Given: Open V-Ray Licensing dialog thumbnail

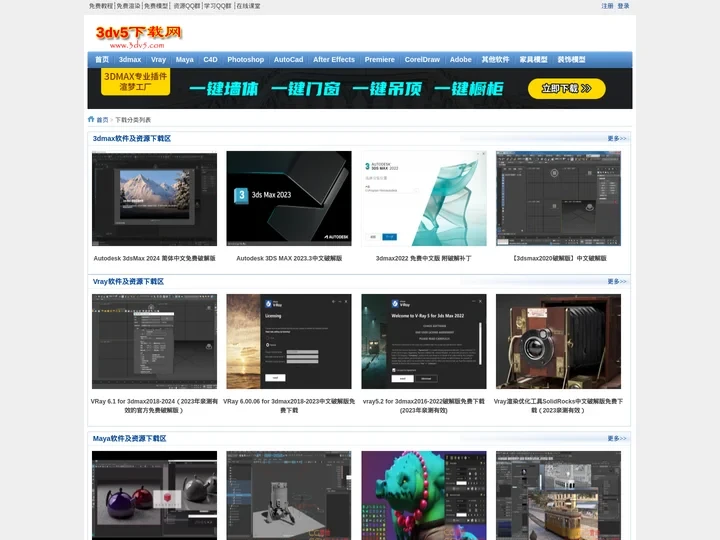Looking at the screenshot, I should 289,342.
